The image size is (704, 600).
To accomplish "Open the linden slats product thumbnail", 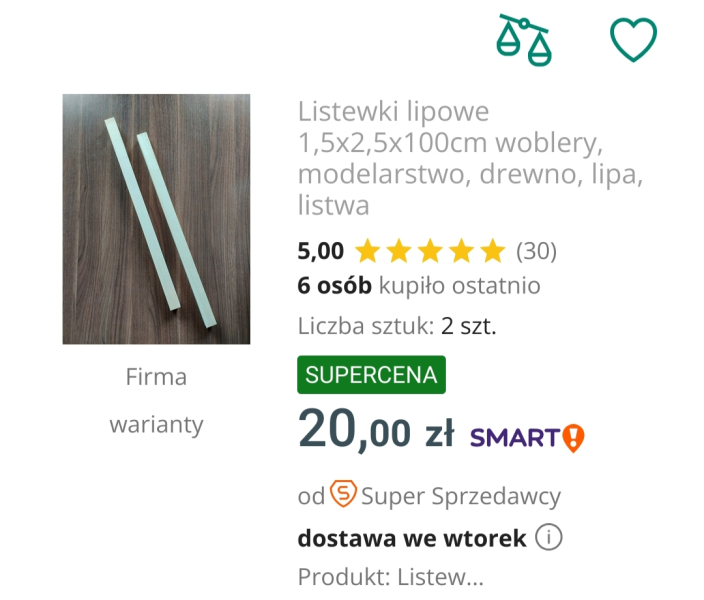I will [x=156, y=219].
